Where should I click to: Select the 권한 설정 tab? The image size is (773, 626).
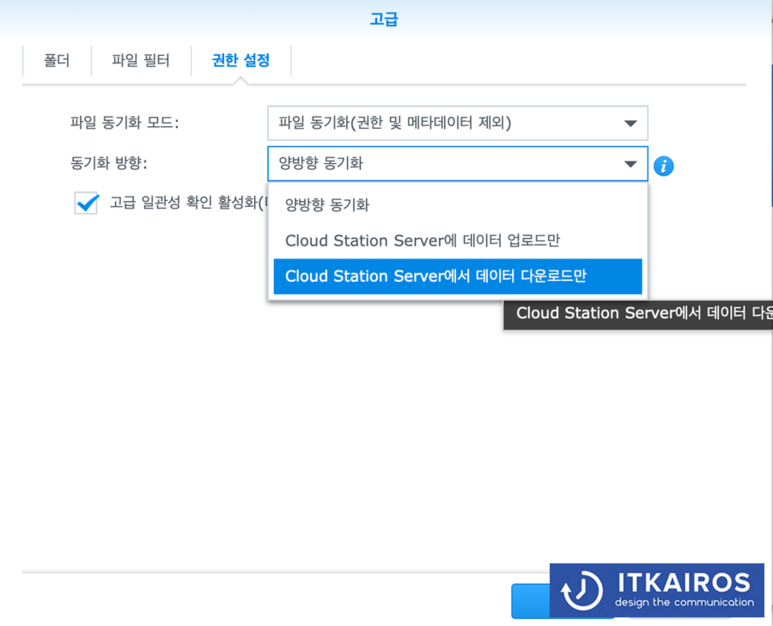[241, 61]
